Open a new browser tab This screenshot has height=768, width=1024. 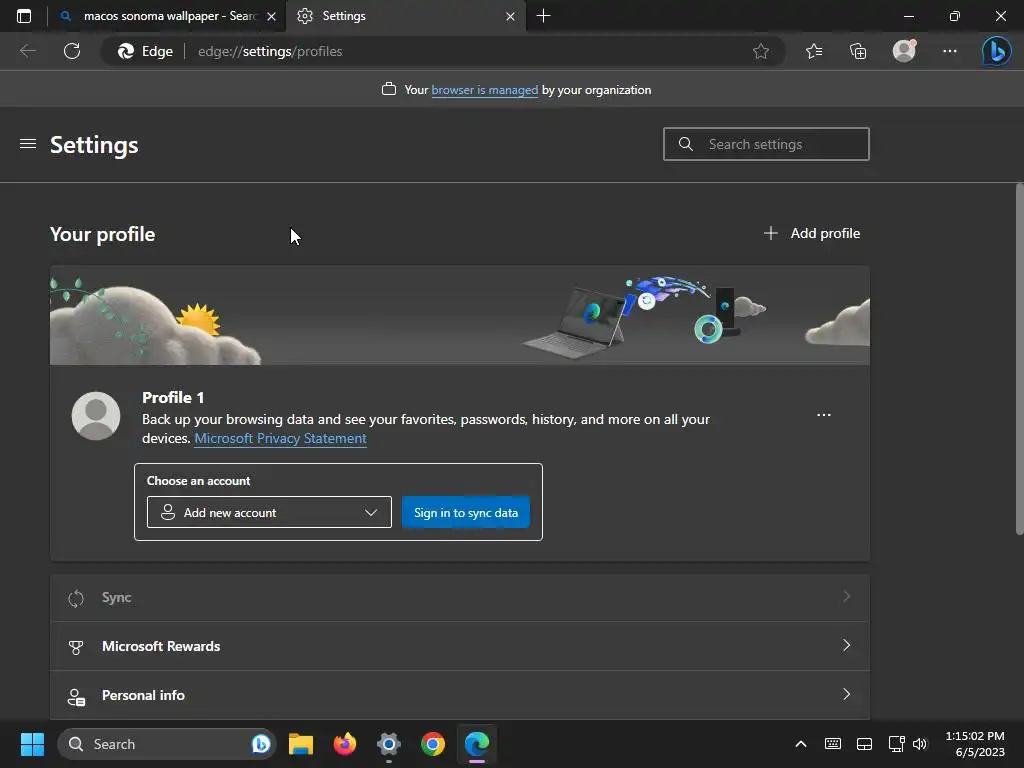click(x=543, y=16)
